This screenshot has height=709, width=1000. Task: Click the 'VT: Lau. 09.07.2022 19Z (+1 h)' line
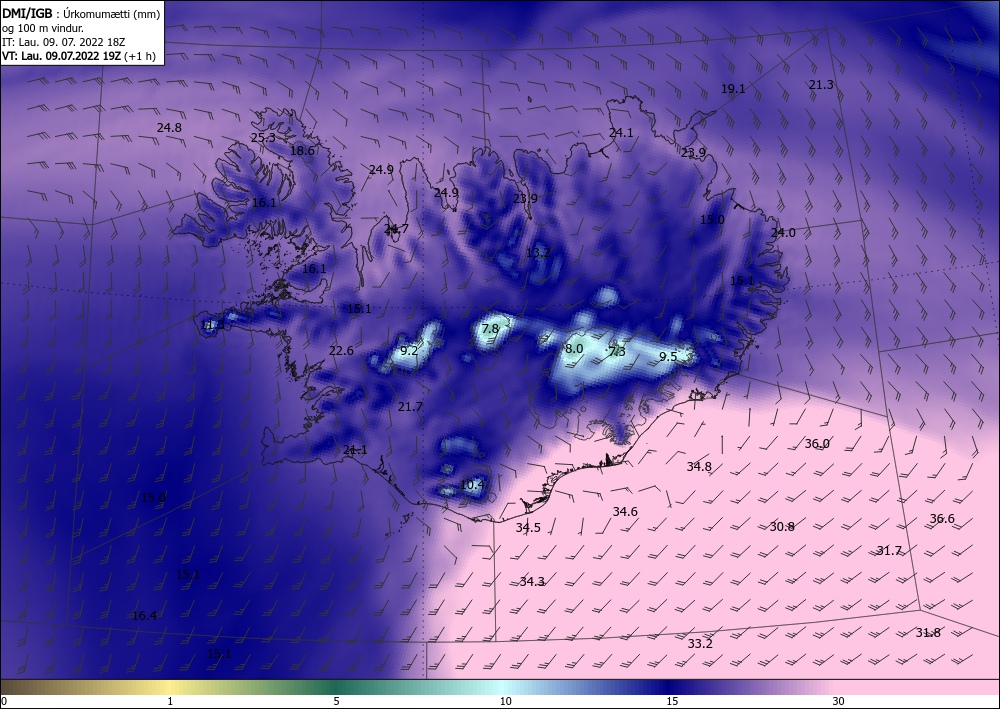(79, 56)
